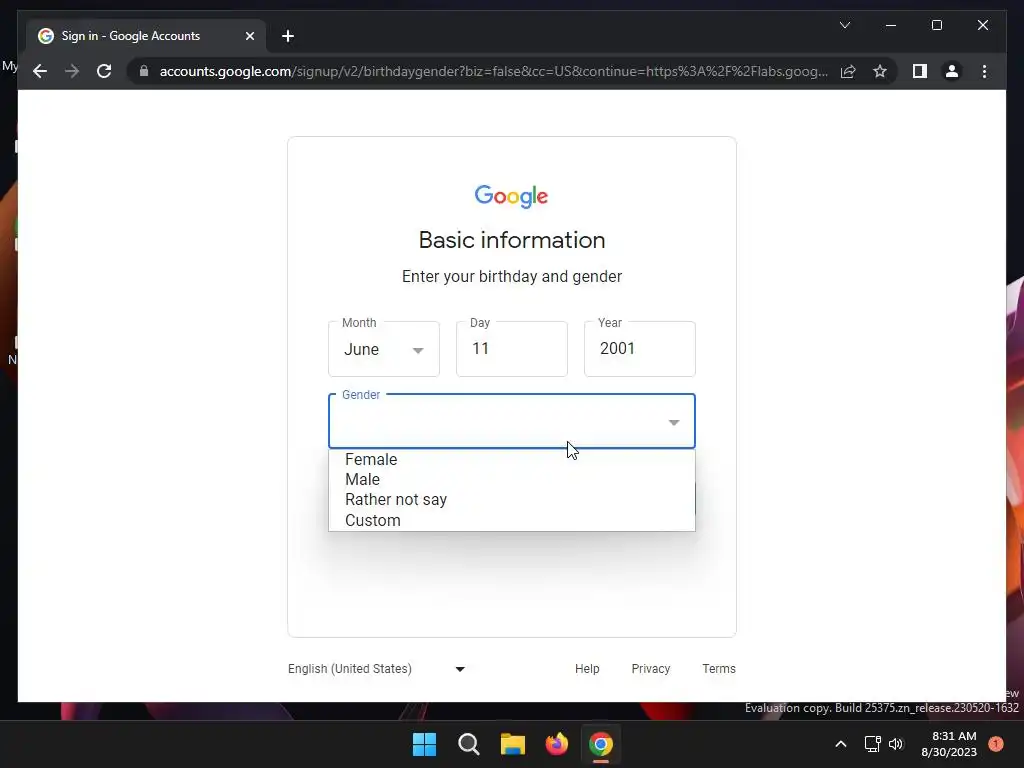Show hidden system tray icons

841,744
